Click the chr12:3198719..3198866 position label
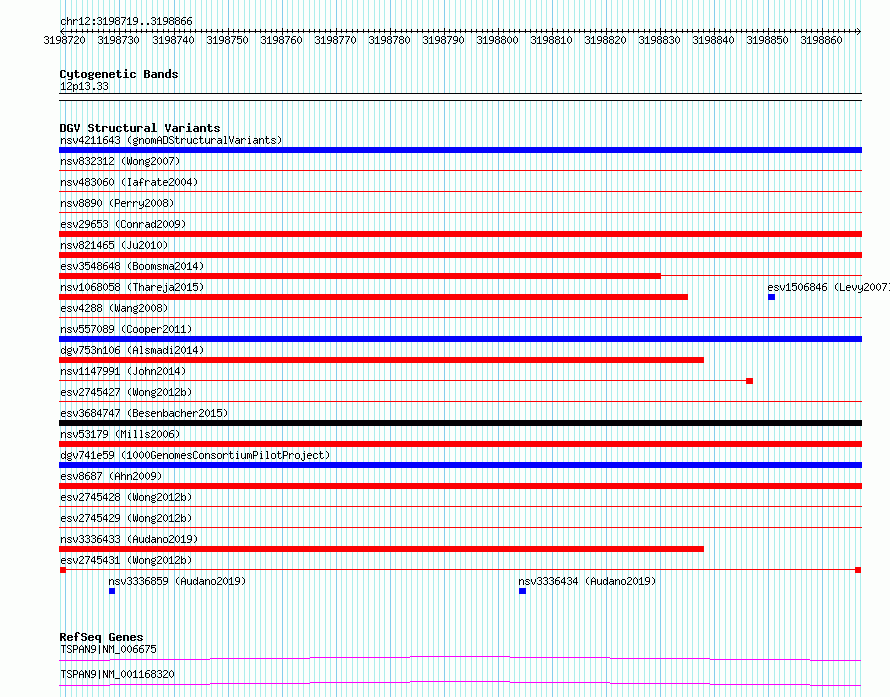This screenshot has height=697, width=890. [126, 21]
